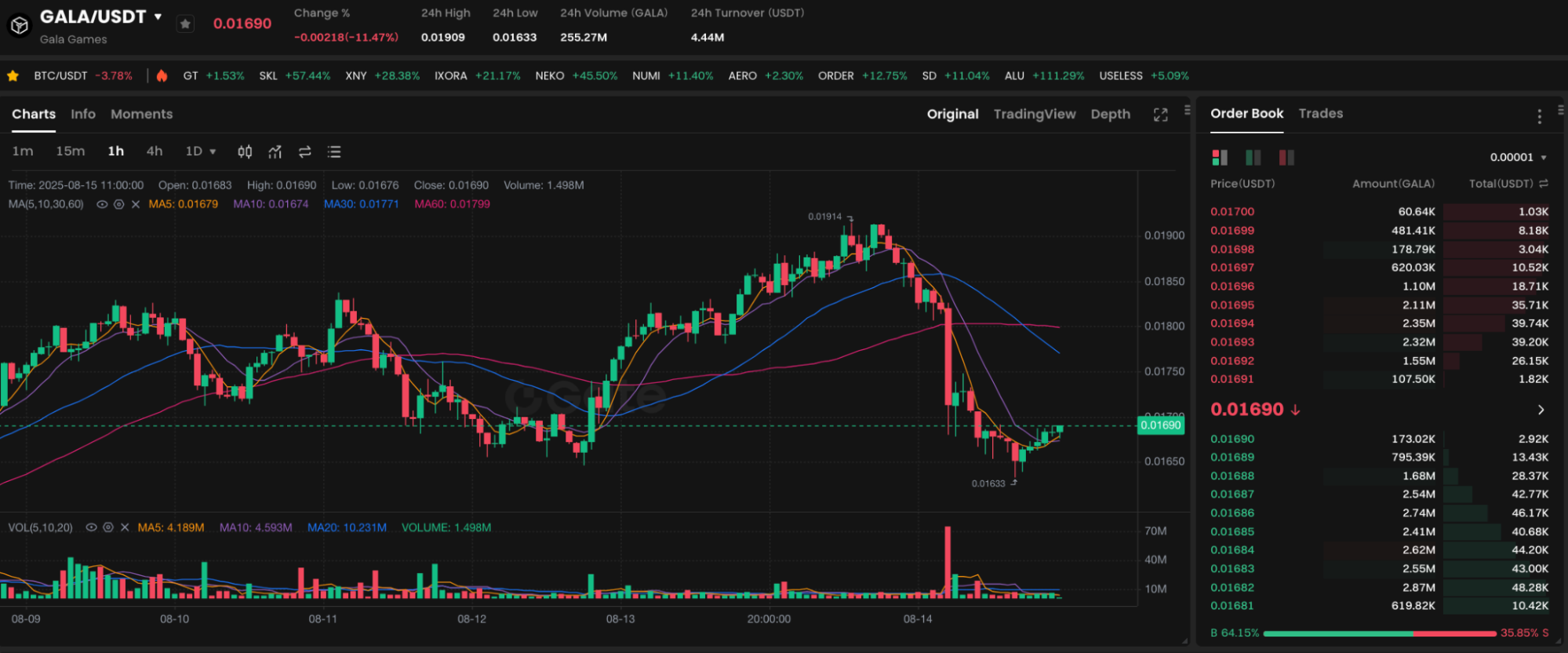Open VOL indicator settings icon
Screen dimensions: 1568x653
point(108,527)
